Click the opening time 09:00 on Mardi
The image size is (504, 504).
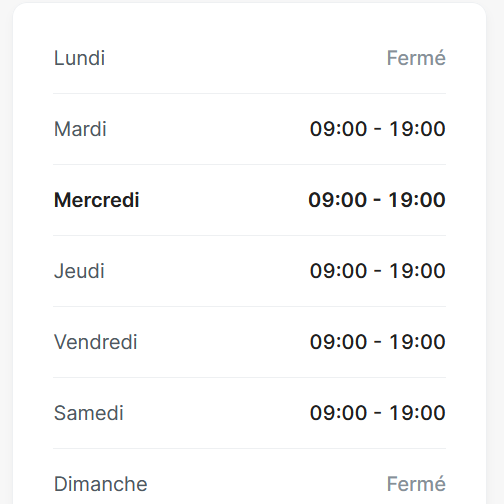338,129
